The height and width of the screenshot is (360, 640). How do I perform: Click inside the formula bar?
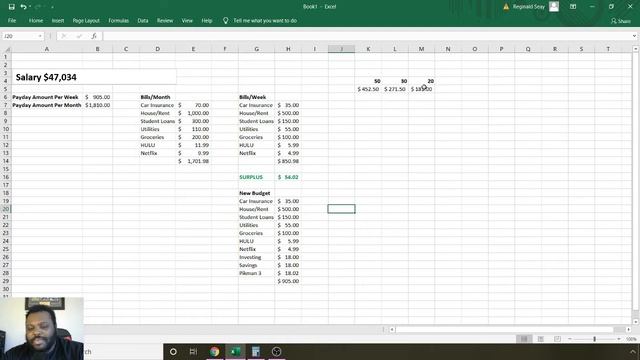click(366, 36)
